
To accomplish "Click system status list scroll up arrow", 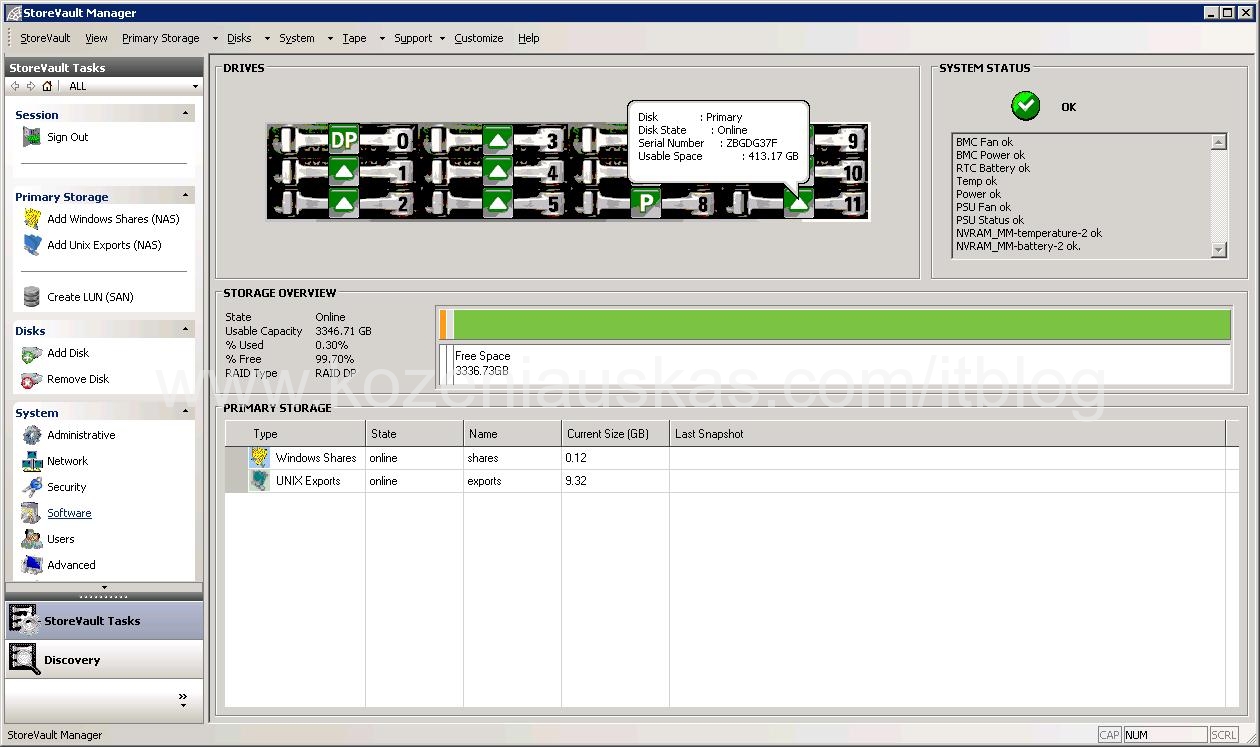I will click(x=1218, y=142).
